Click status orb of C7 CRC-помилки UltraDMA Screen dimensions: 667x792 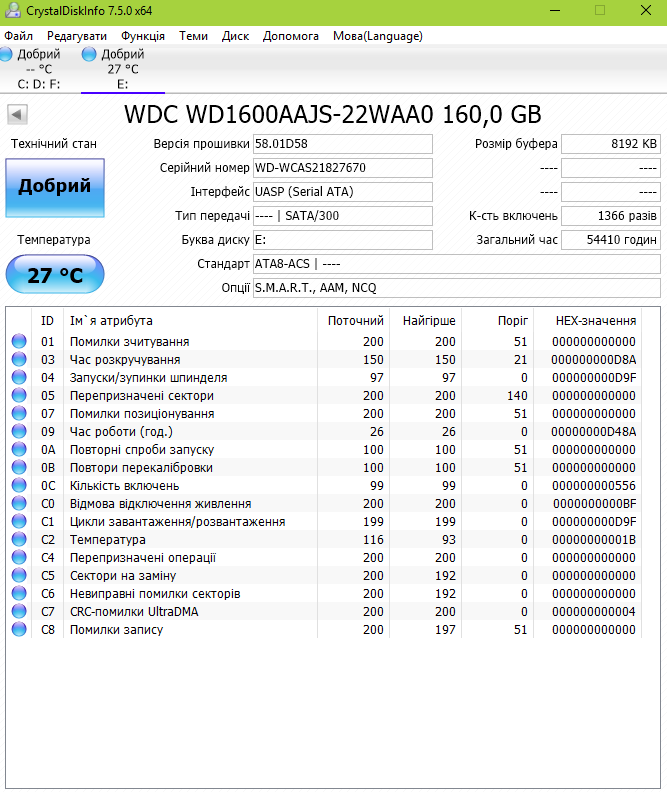(19, 611)
